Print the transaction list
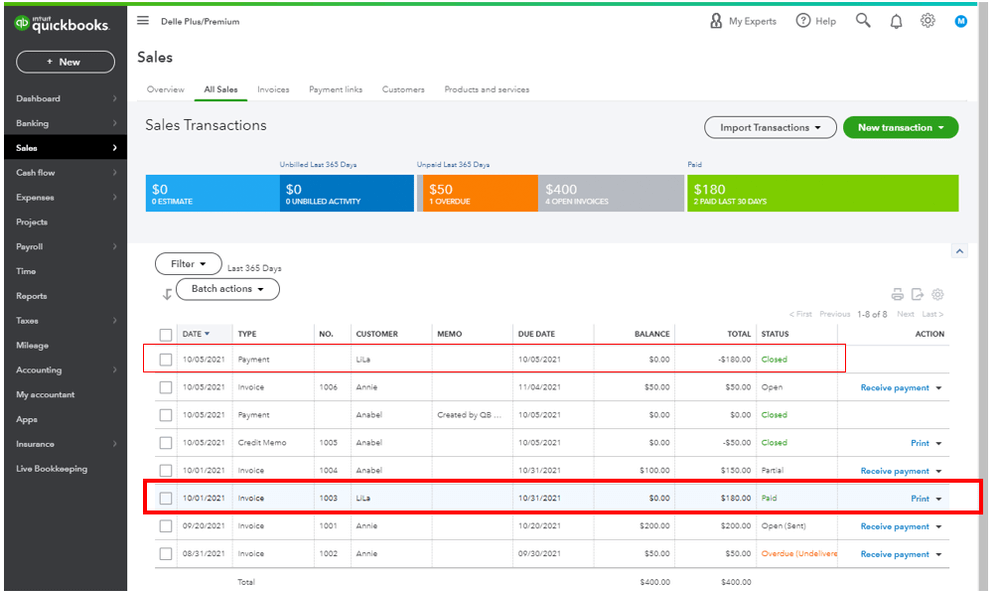The width and height of the screenshot is (998, 592). 897,294
